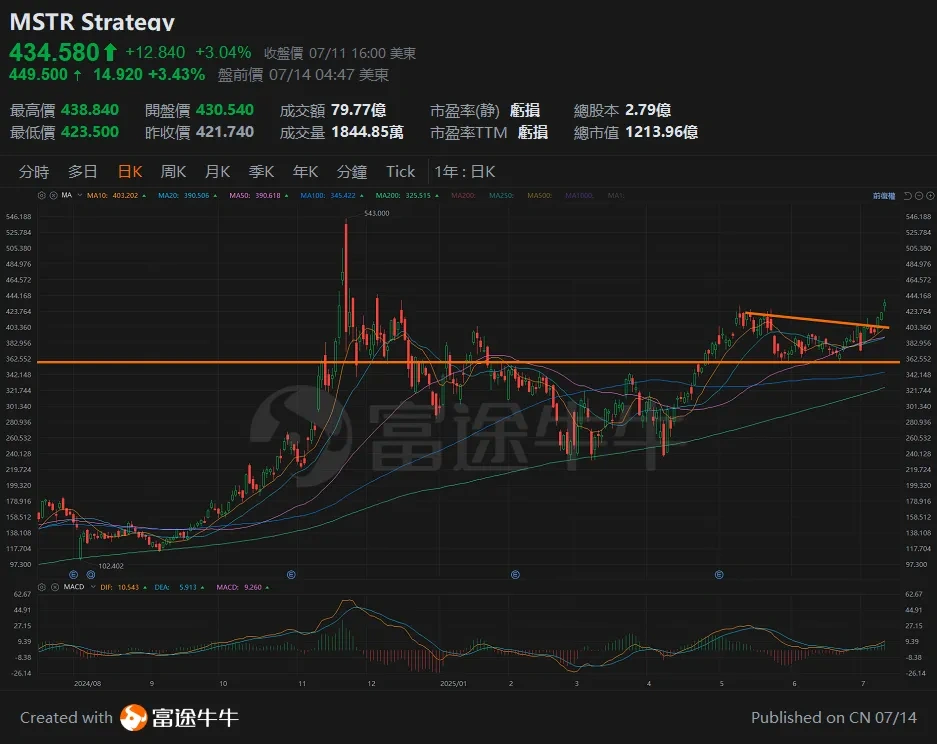Select the 月K monthly candlestick tab
This screenshot has width=937, height=744.
[x=218, y=172]
